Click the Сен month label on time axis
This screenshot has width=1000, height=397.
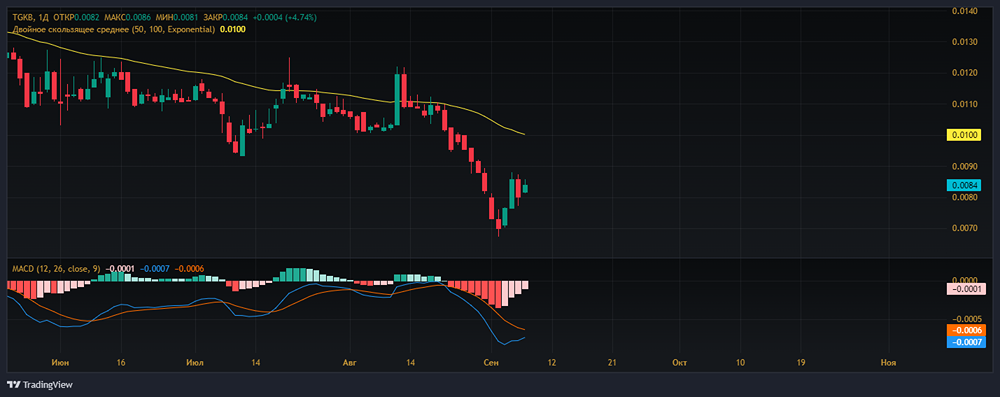[x=491, y=363]
